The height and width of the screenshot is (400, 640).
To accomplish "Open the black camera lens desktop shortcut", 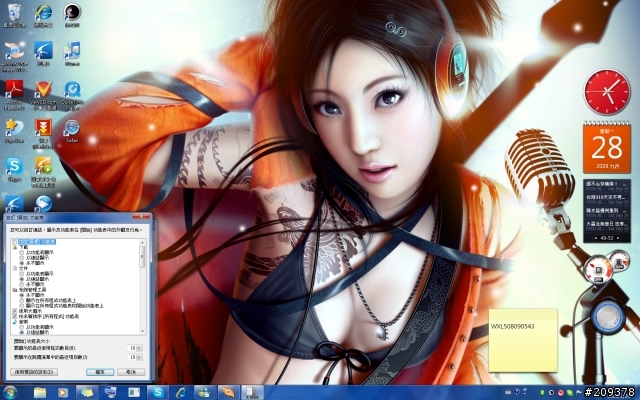I will [x=72, y=15].
